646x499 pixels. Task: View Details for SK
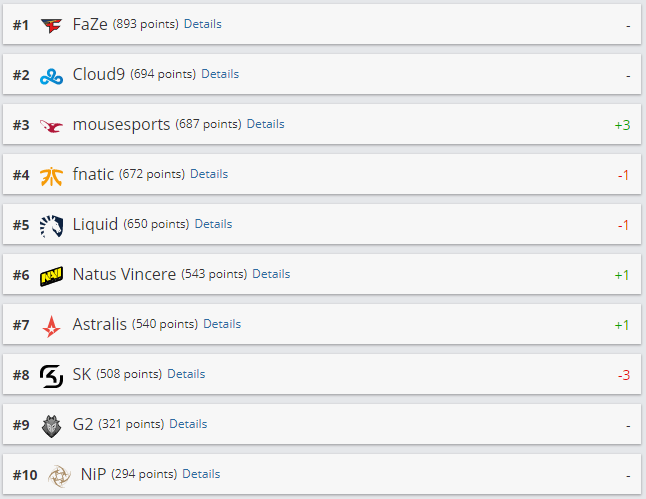coord(186,374)
